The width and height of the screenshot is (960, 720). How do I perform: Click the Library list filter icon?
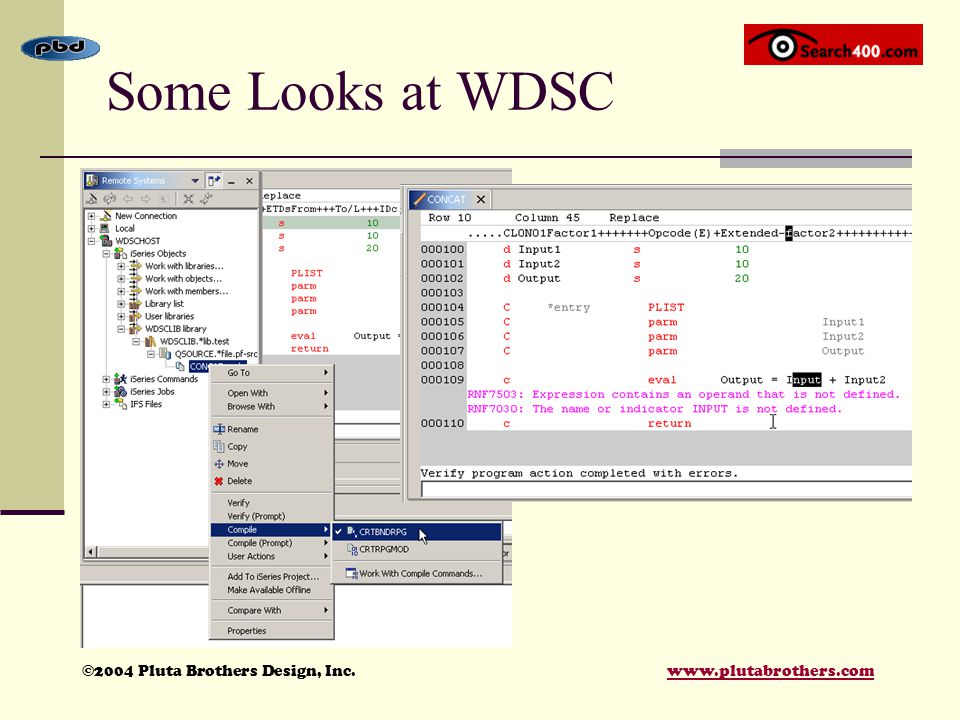[x=135, y=304]
